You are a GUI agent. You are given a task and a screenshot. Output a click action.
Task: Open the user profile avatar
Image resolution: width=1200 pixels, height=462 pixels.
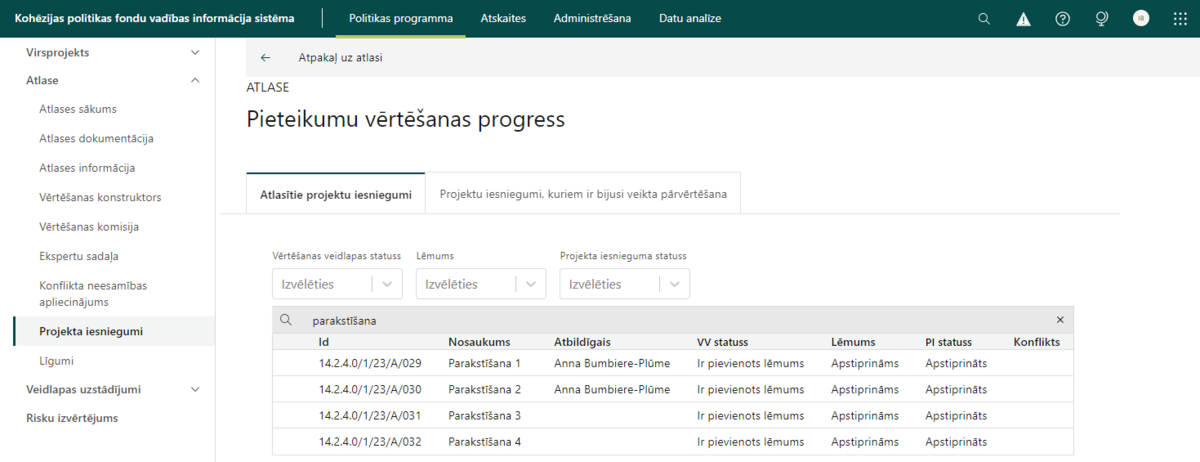pos(1141,18)
